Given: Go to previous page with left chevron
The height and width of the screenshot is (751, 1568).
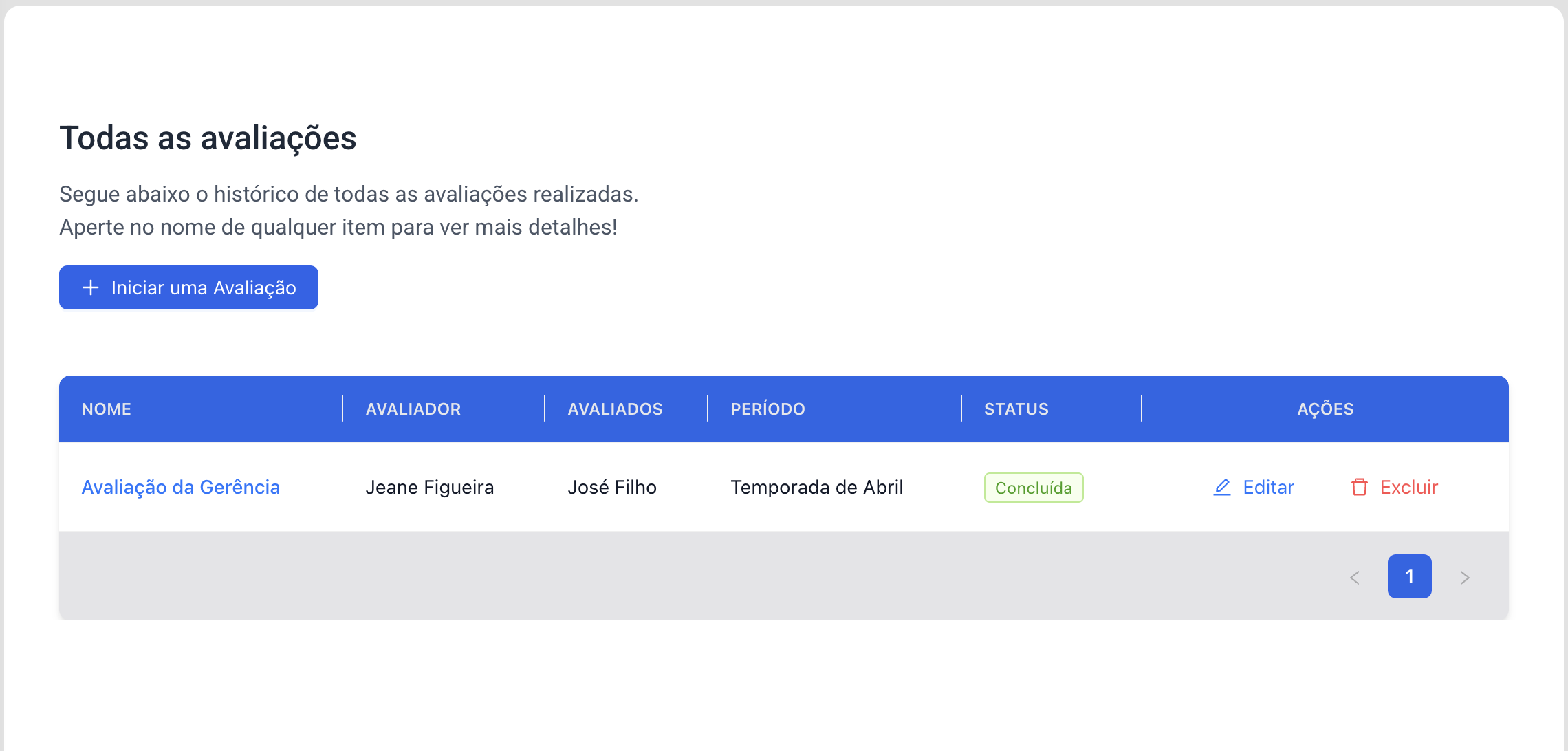Looking at the screenshot, I should tap(1355, 577).
